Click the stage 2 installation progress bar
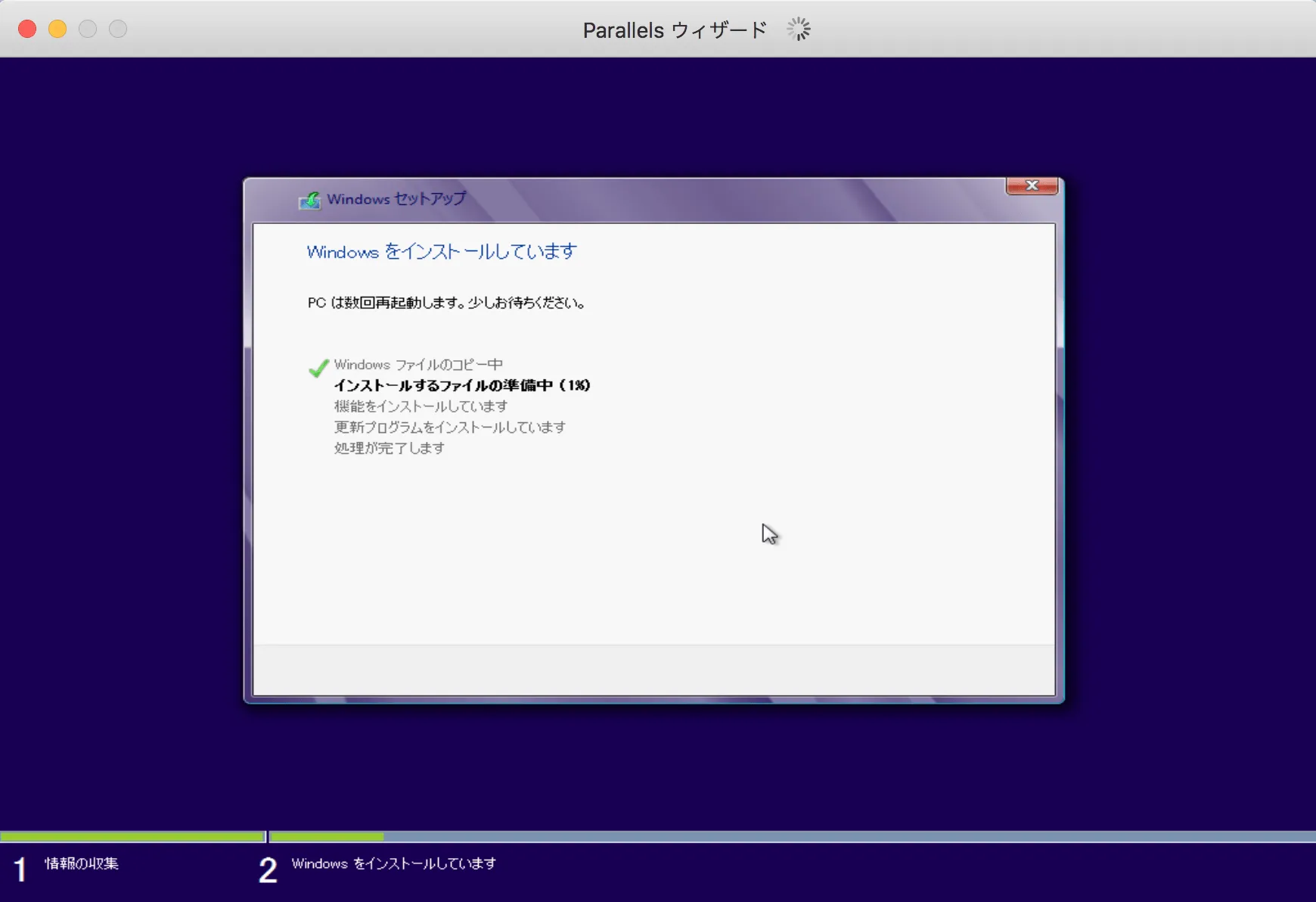Screen dimensions: 1316x902 click(793, 837)
